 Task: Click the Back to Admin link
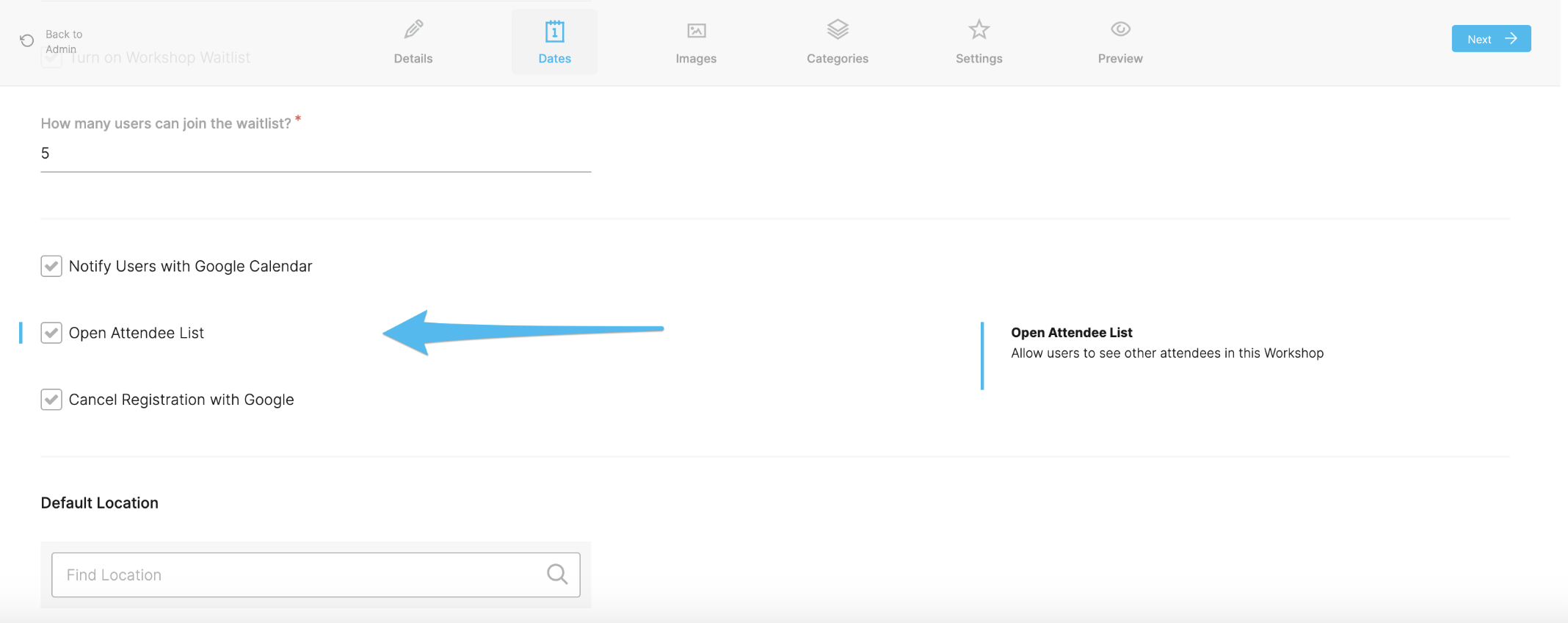(64, 41)
